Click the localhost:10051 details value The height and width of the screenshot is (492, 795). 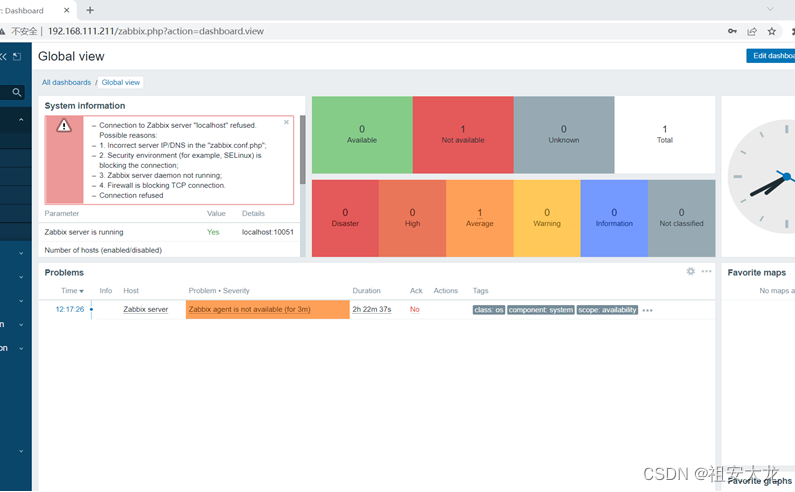[268, 232]
